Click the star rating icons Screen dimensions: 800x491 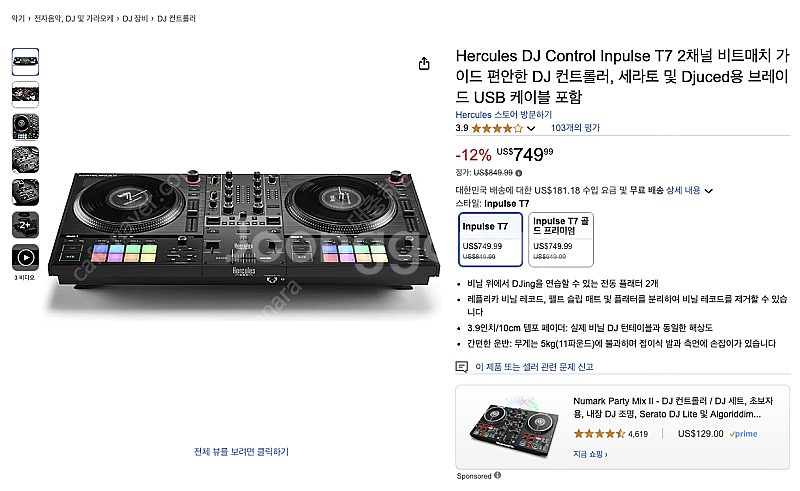click(x=496, y=128)
